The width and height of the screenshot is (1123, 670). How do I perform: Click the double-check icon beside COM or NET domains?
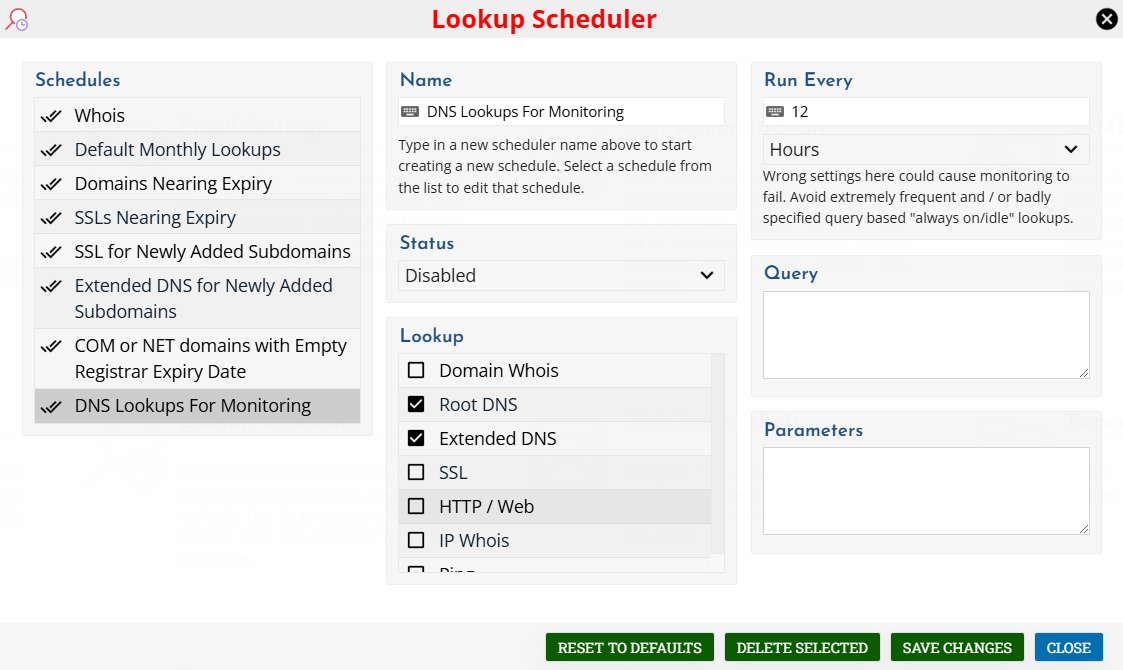51,347
